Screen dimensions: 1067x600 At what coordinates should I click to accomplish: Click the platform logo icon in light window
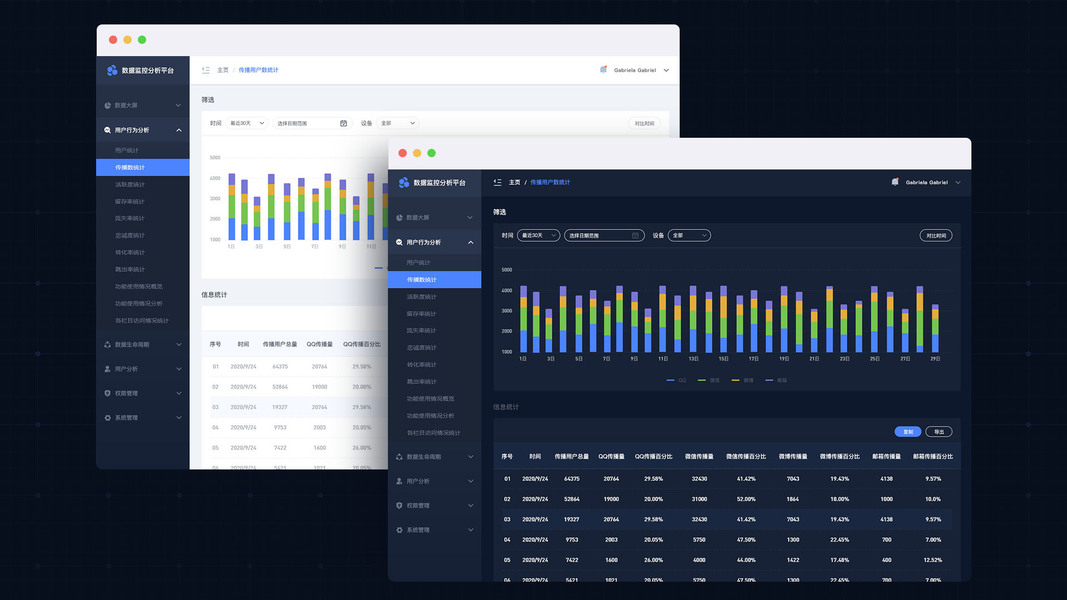coord(112,70)
